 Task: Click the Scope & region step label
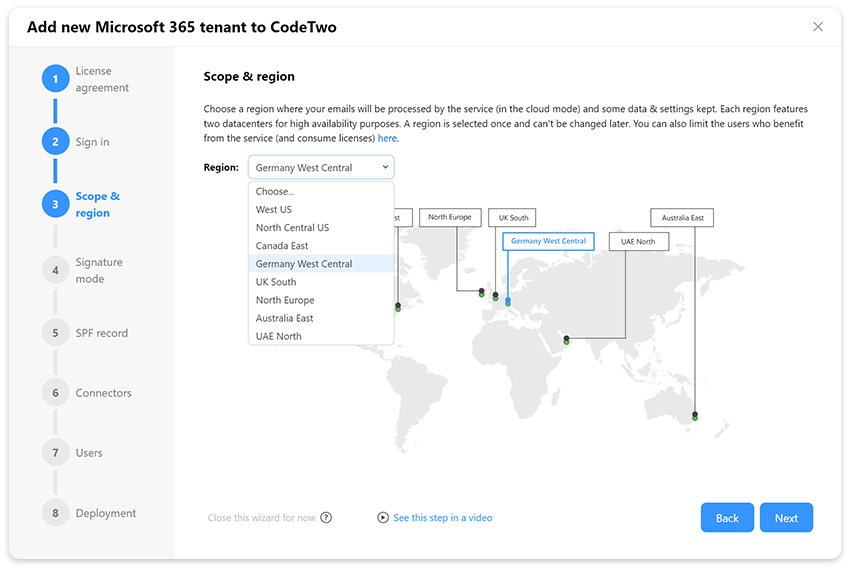(98, 204)
